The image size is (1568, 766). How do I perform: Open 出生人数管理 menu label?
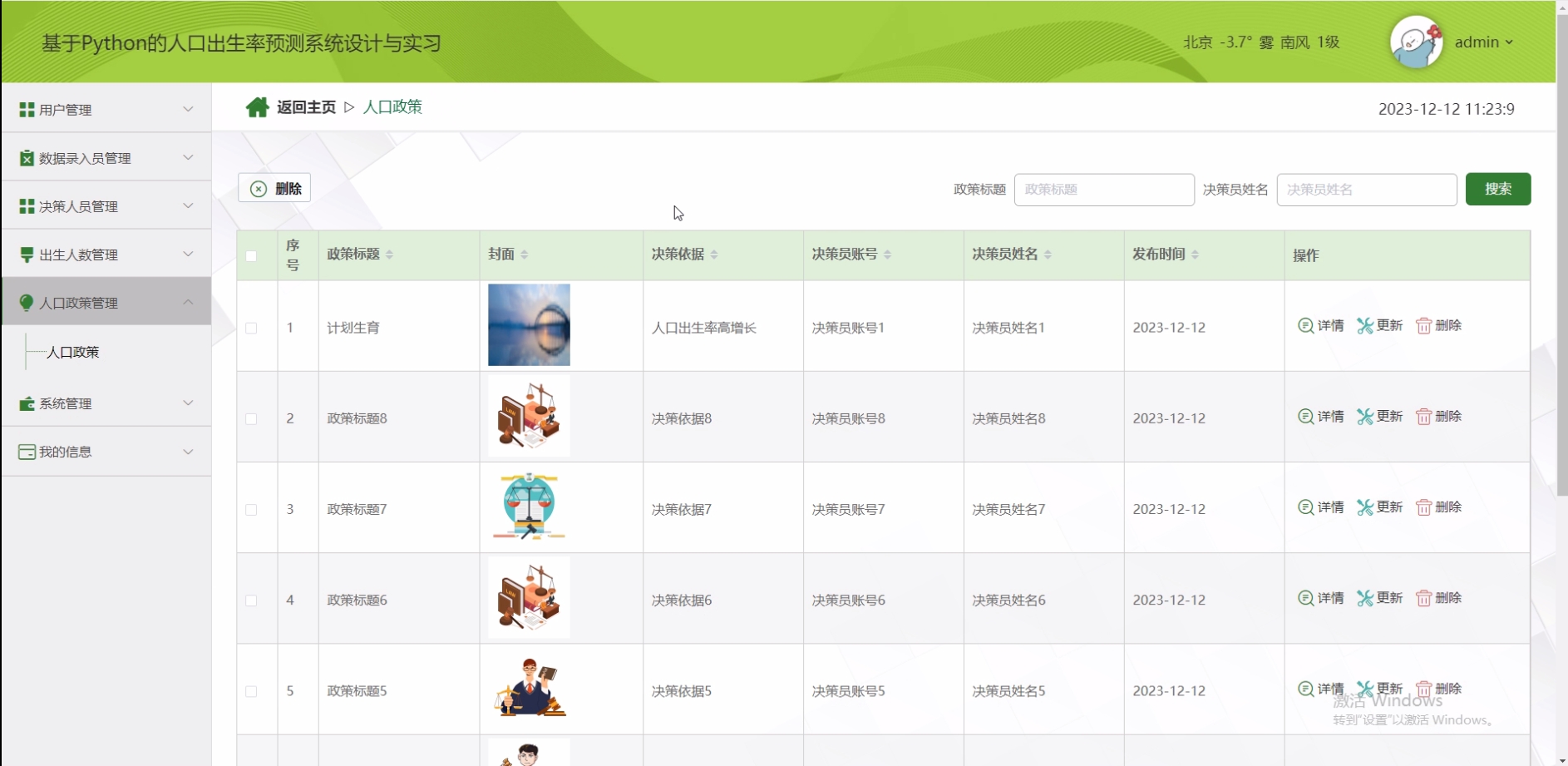[78, 255]
